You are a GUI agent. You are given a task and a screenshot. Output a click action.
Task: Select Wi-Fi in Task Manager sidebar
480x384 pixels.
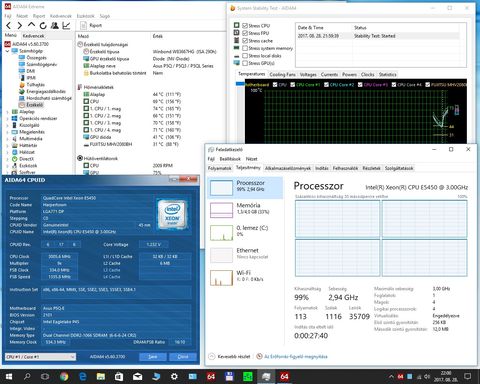(x=245, y=277)
